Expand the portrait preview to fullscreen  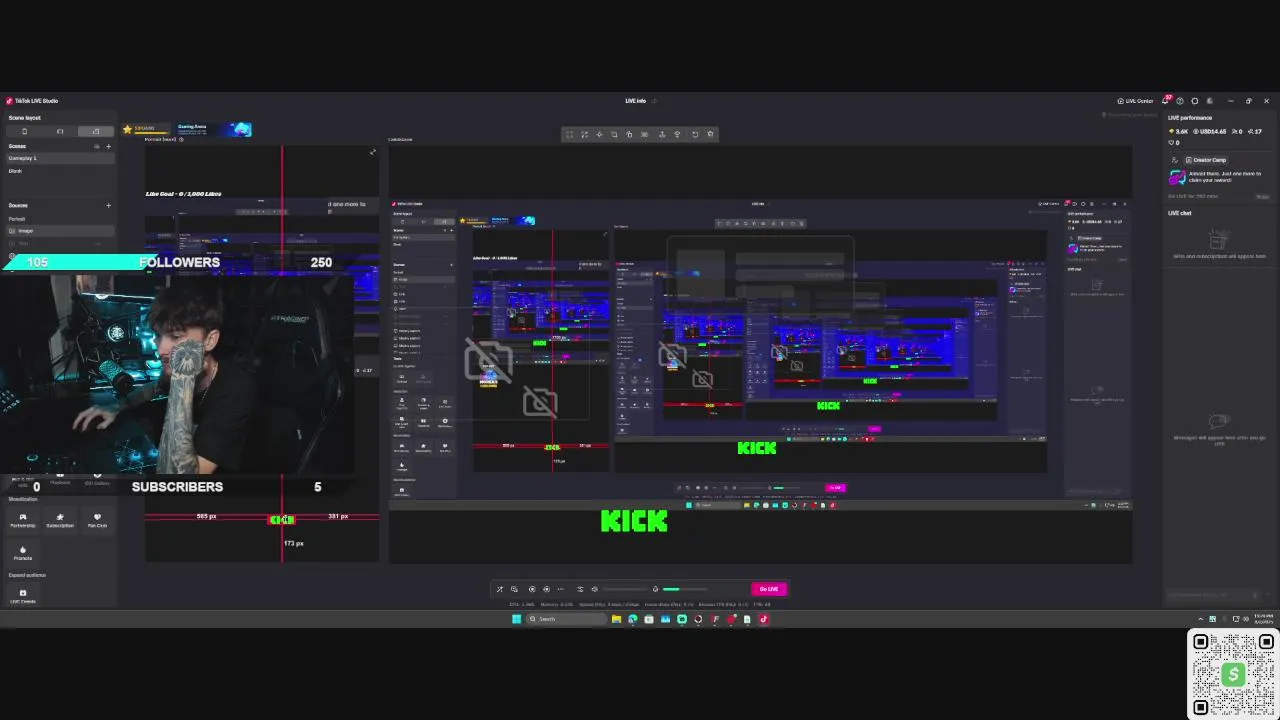pos(373,152)
